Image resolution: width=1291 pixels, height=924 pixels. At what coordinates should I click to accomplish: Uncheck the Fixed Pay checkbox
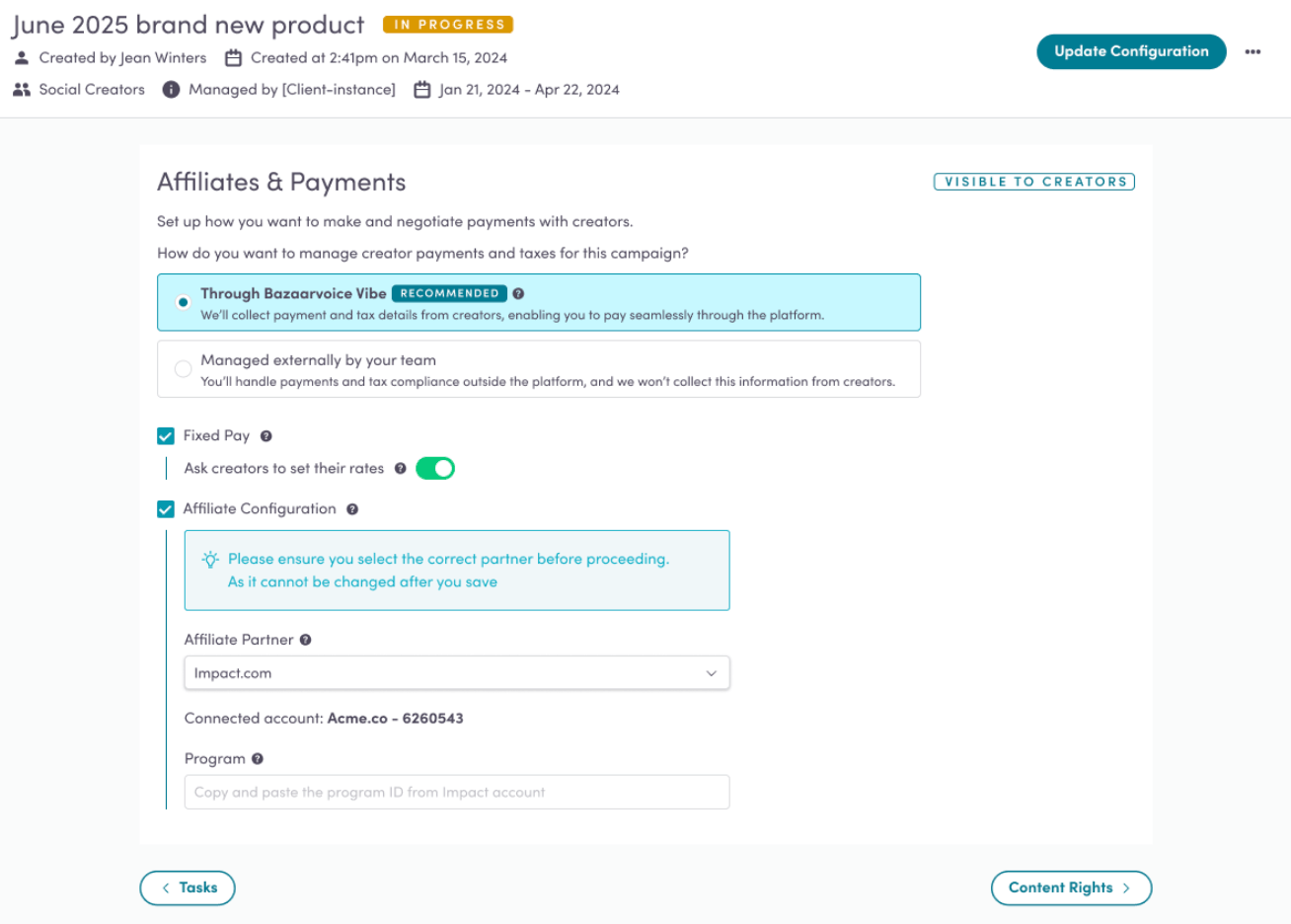click(x=166, y=436)
